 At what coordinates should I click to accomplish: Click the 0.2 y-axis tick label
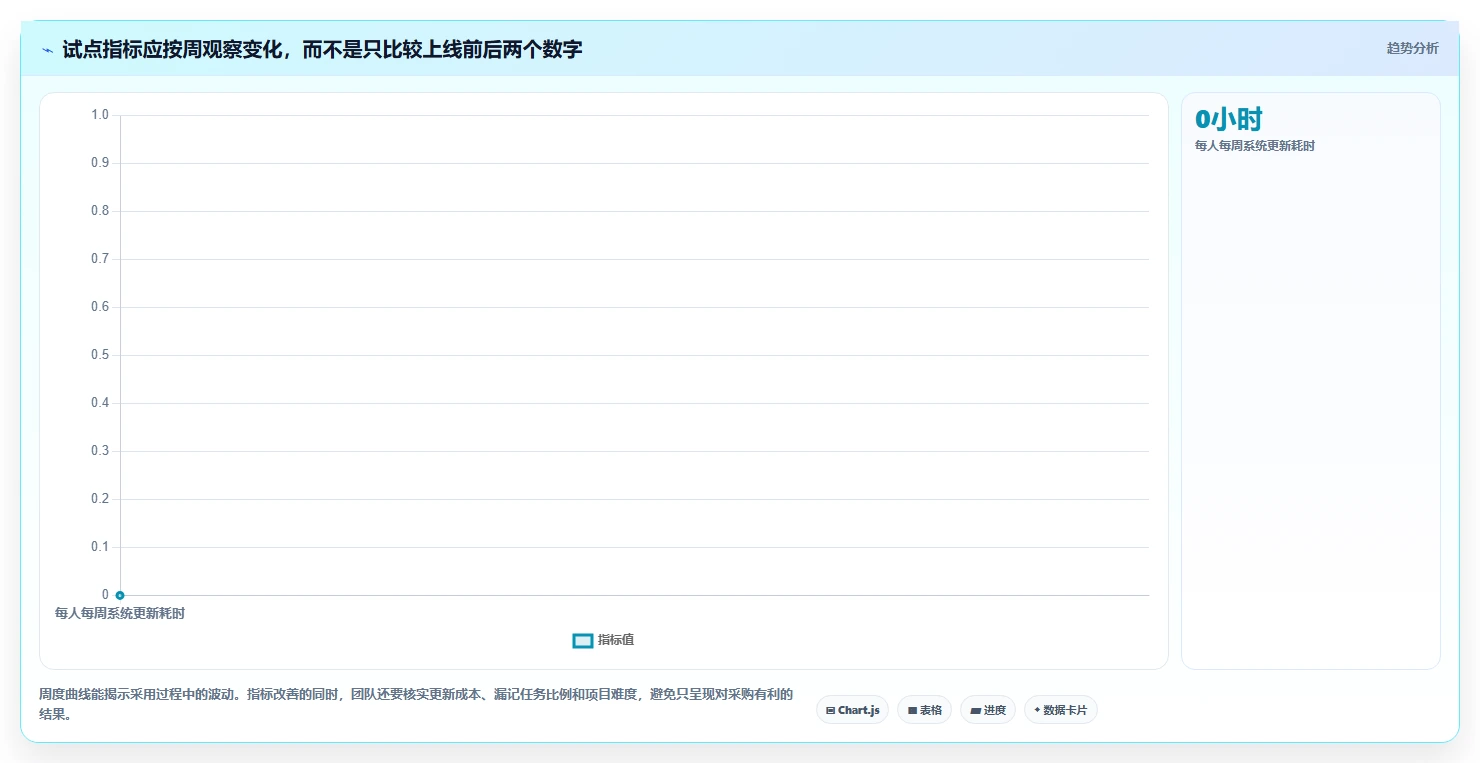tap(100, 499)
